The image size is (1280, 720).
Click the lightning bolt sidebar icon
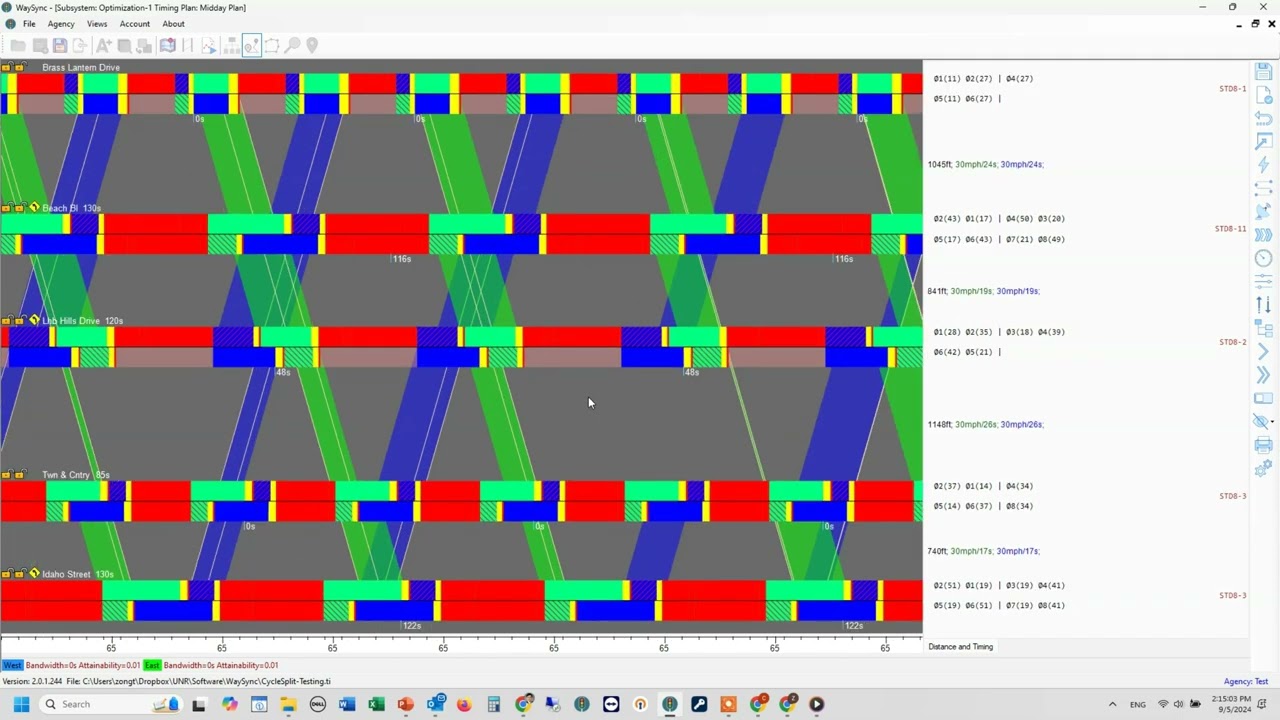(x=1264, y=165)
